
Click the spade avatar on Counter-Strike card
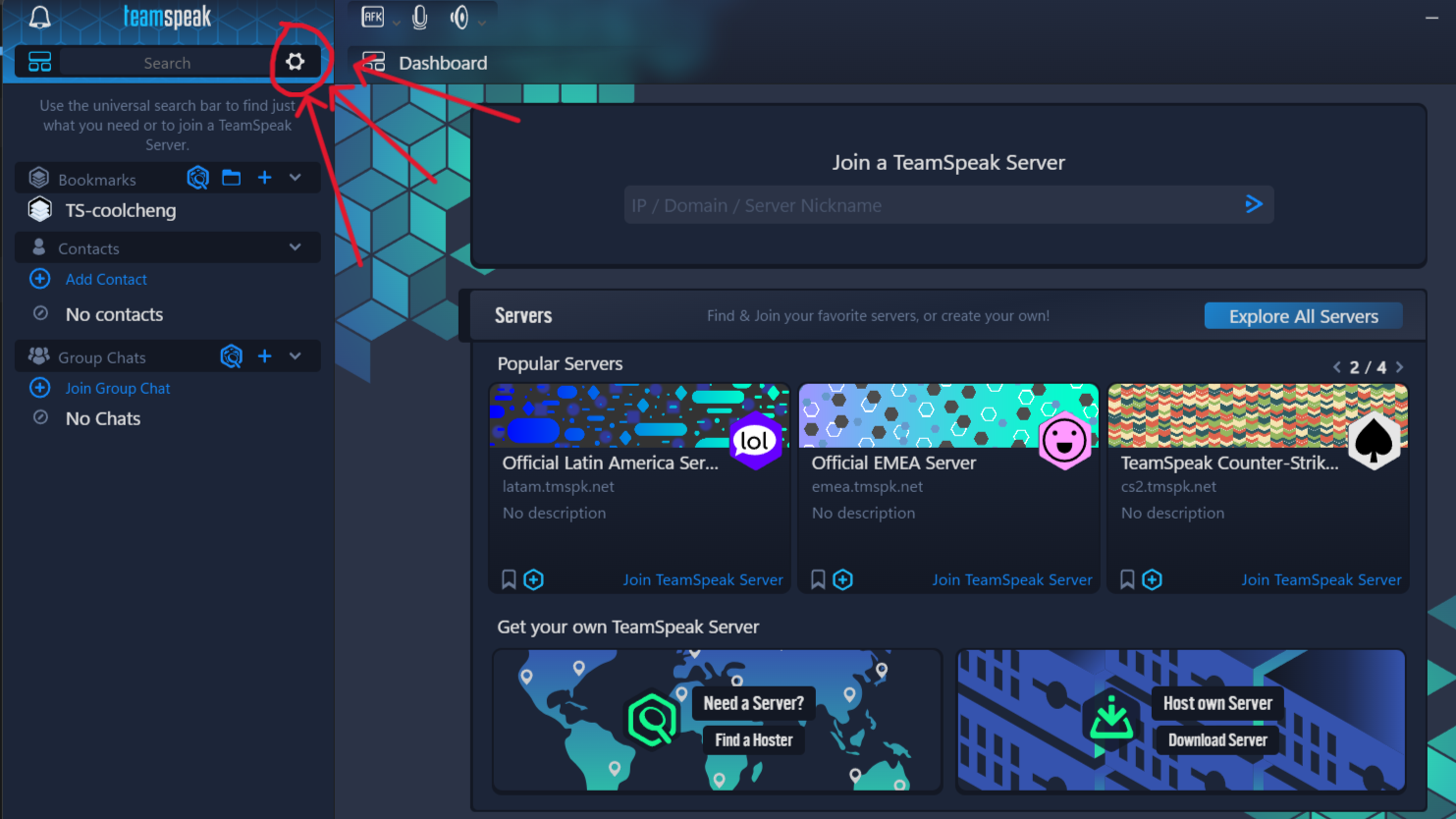click(x=1374, y=440)
